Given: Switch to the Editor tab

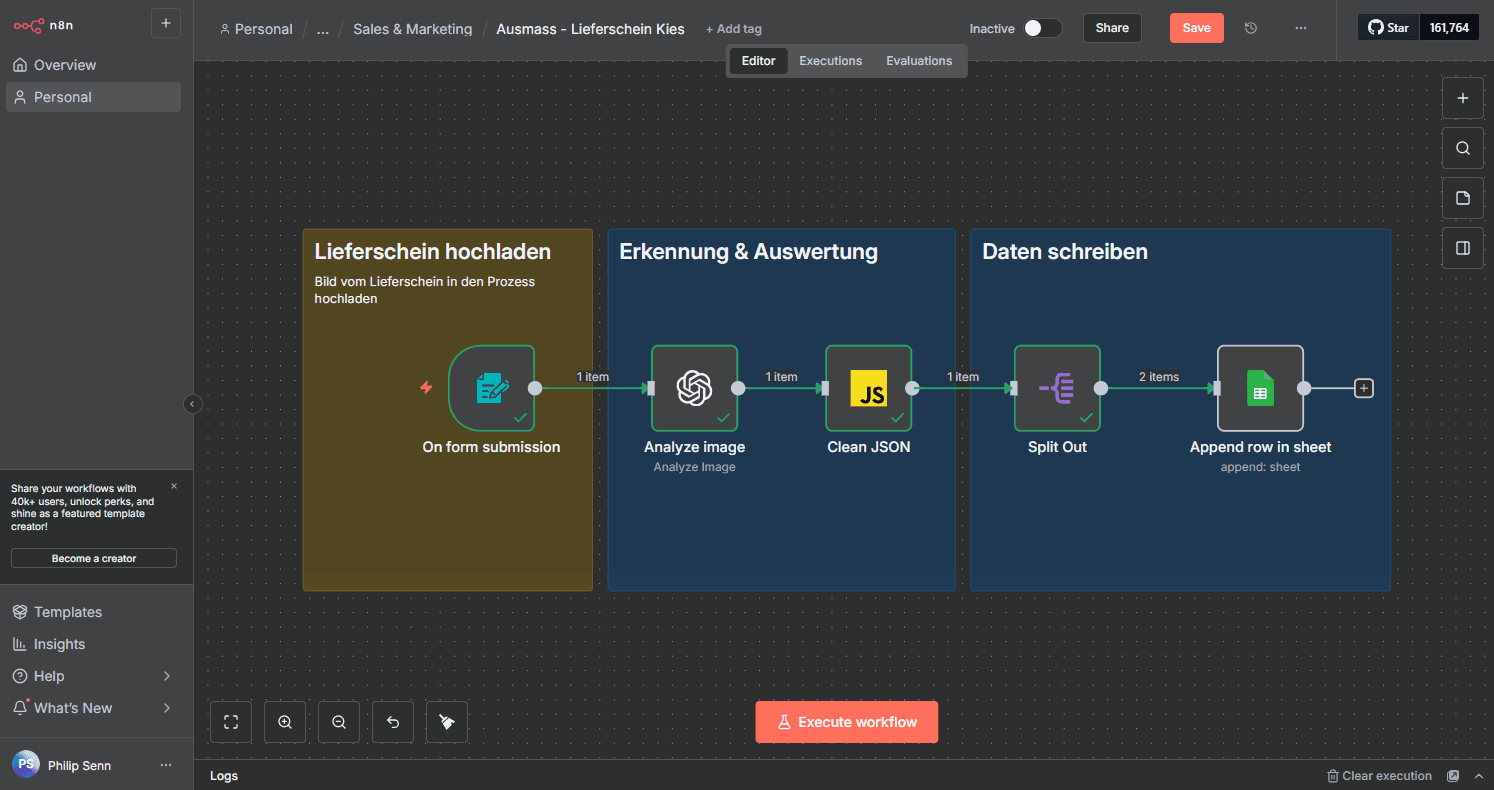Looking at the screenshot, I should [758, 61].
